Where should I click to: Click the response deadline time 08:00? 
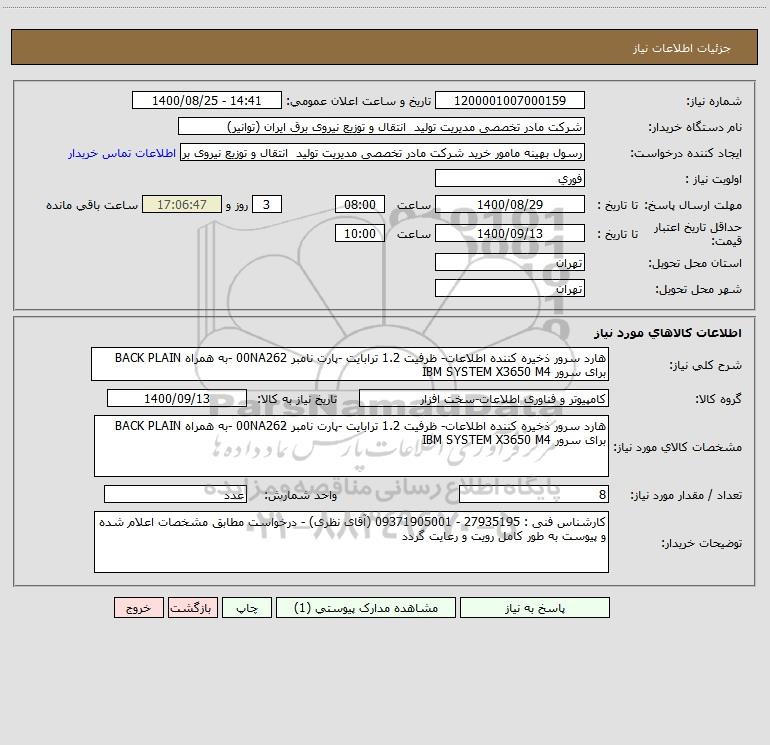pos(359,204)
